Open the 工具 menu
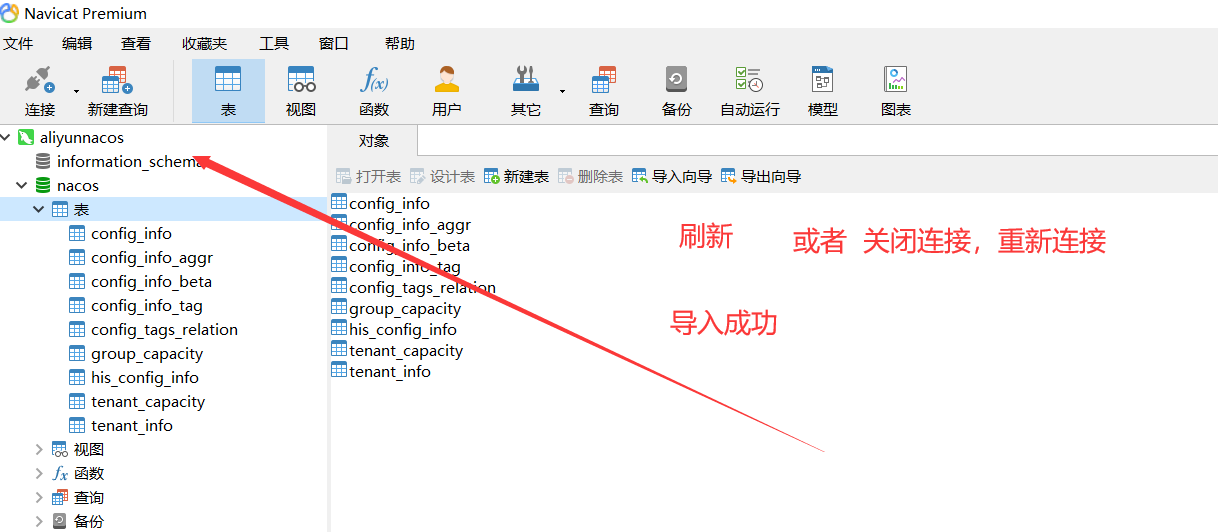Image resolution: width=1218 pixels, height=532 pixels. 274,43
